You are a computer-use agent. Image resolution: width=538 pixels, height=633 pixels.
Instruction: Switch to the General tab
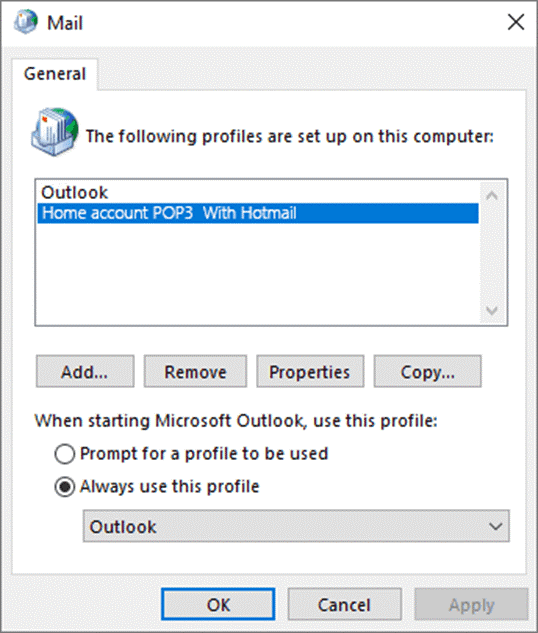55,74
